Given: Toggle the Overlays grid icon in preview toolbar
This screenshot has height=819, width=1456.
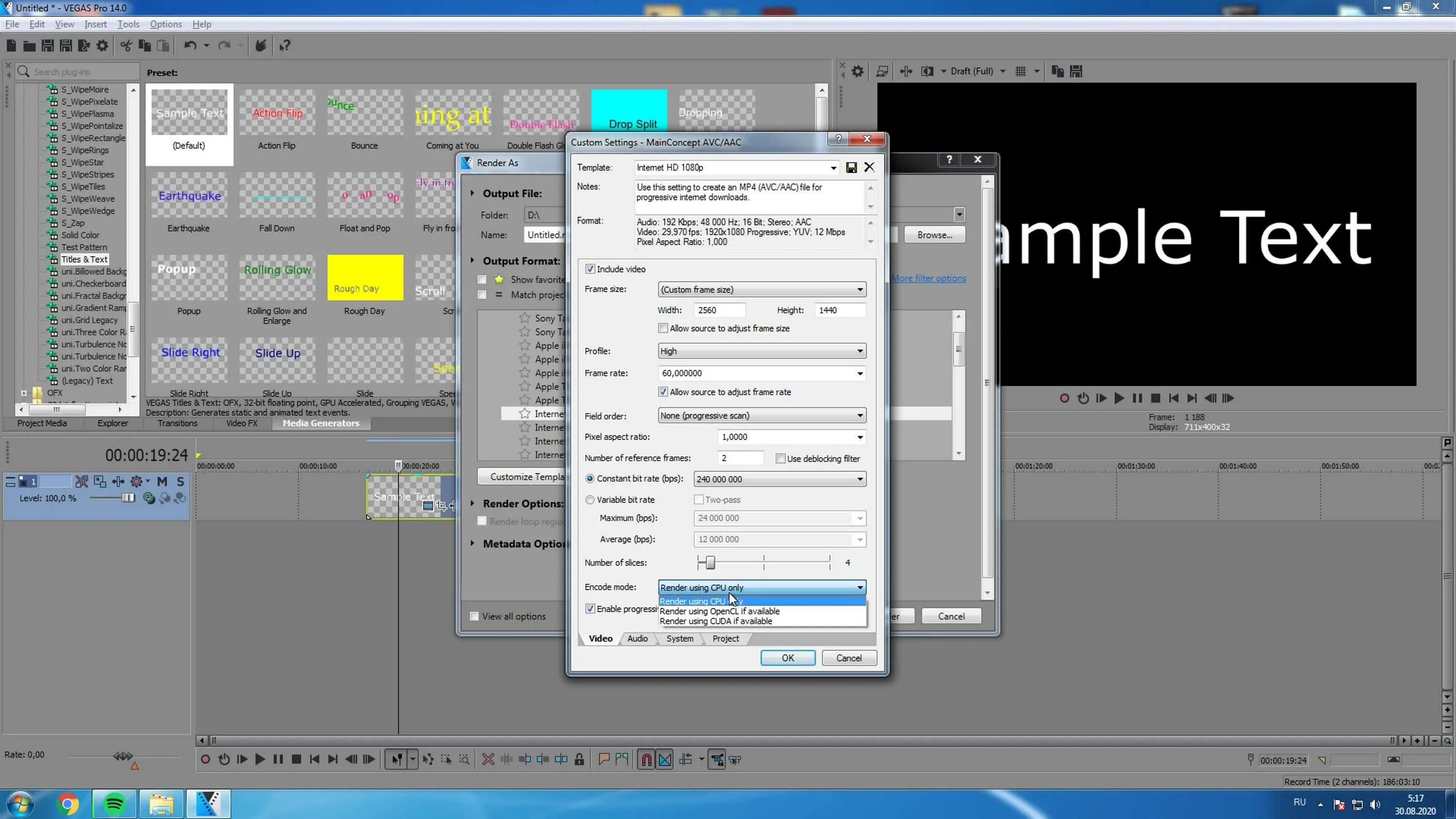Looking at the screenshot, I should tap(1020, 71).
